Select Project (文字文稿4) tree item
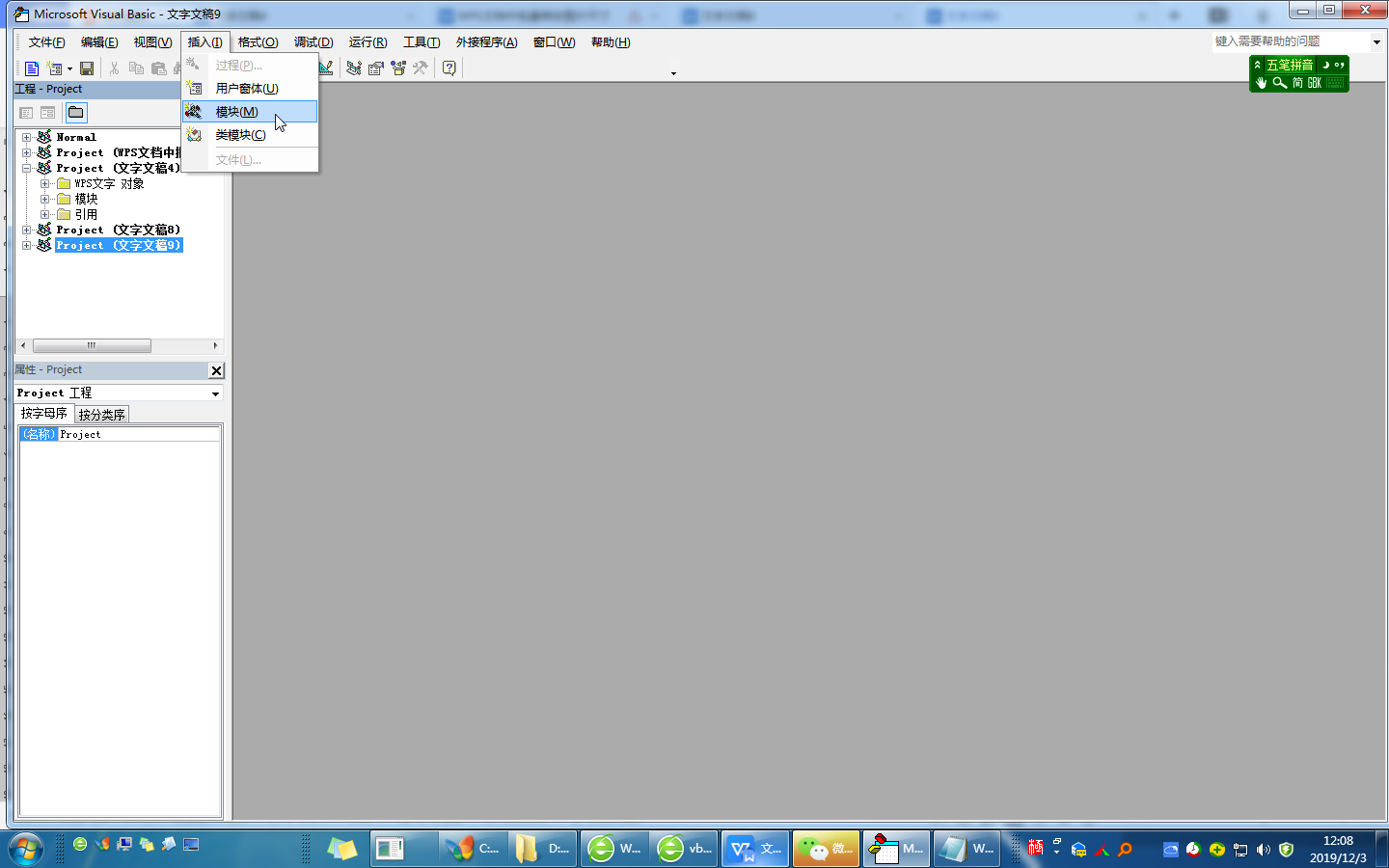Screen dimensions: 1389x868 point(118,168)
